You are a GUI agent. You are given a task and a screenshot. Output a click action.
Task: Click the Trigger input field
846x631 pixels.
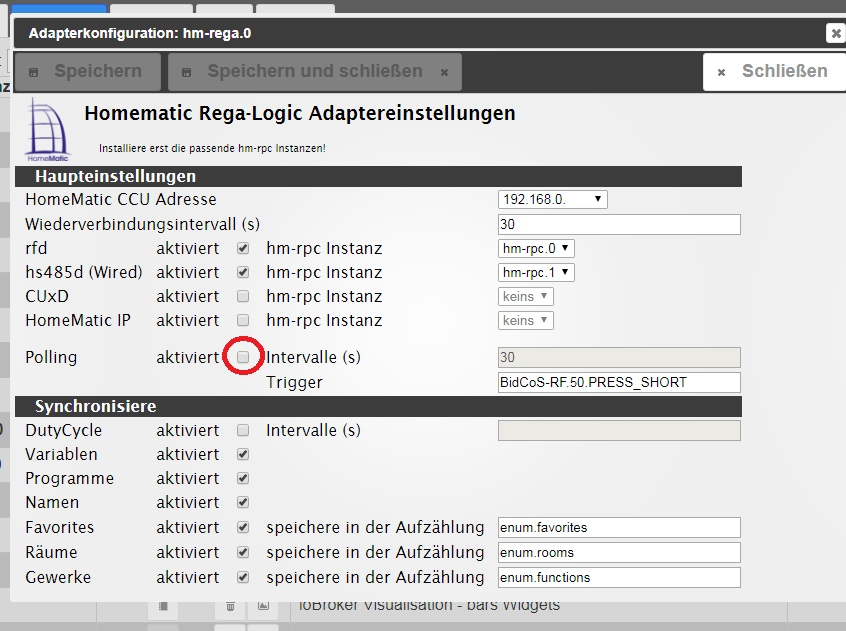pyautogui.click(x=619, y=382)
